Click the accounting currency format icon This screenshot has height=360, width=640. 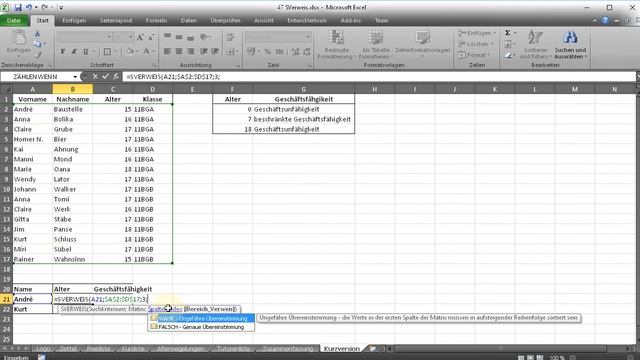(x=251, y=51)
